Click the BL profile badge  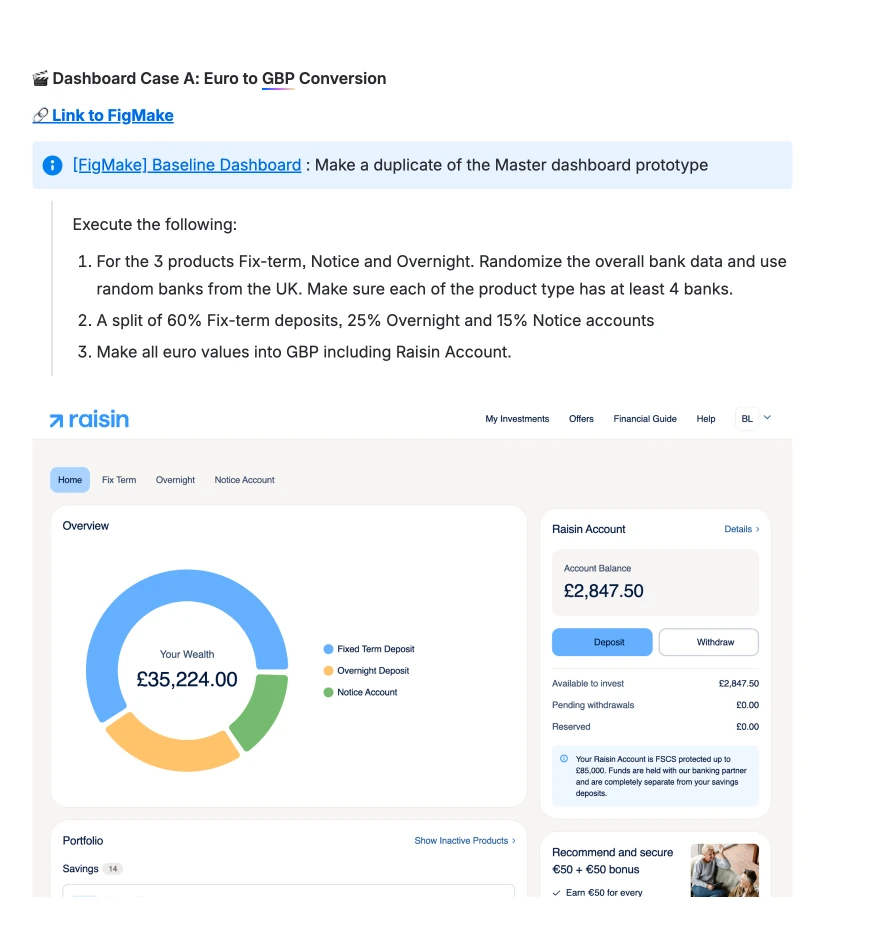(747, 419)
